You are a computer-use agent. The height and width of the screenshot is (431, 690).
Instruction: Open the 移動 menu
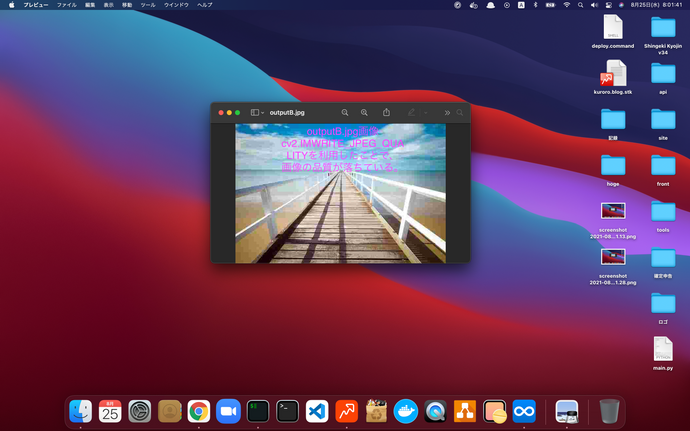tap(127, 5)
